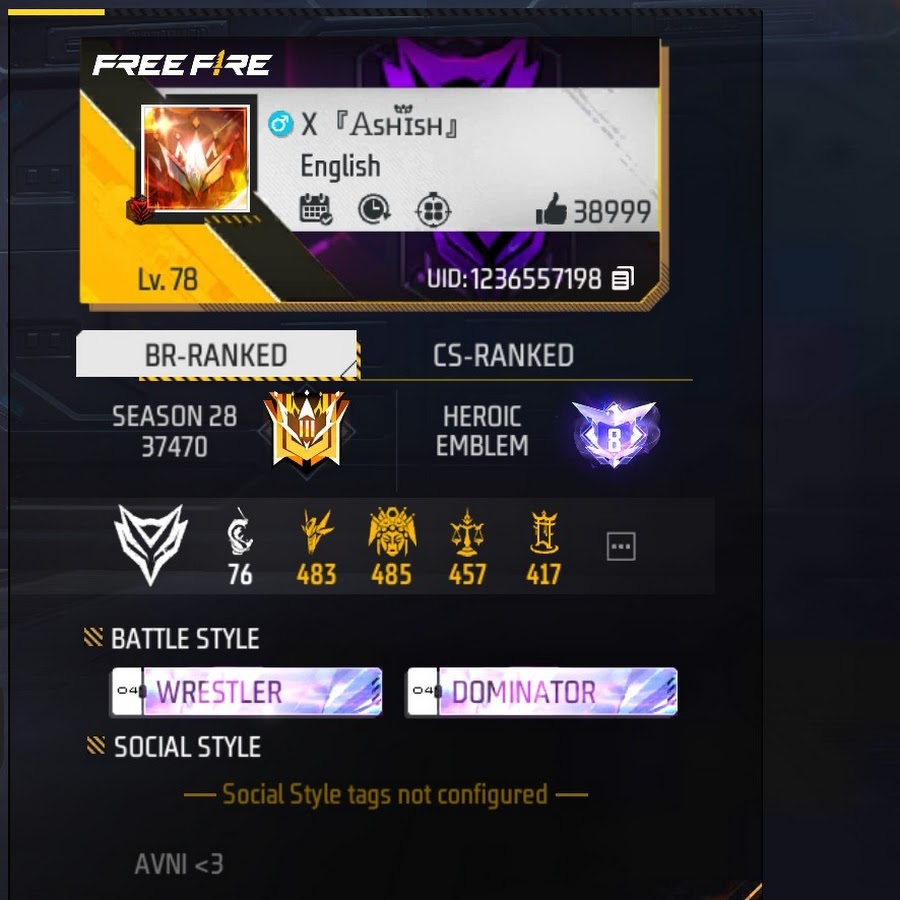
Task: Click the calendar check icon
Action: tap(315, 209)
